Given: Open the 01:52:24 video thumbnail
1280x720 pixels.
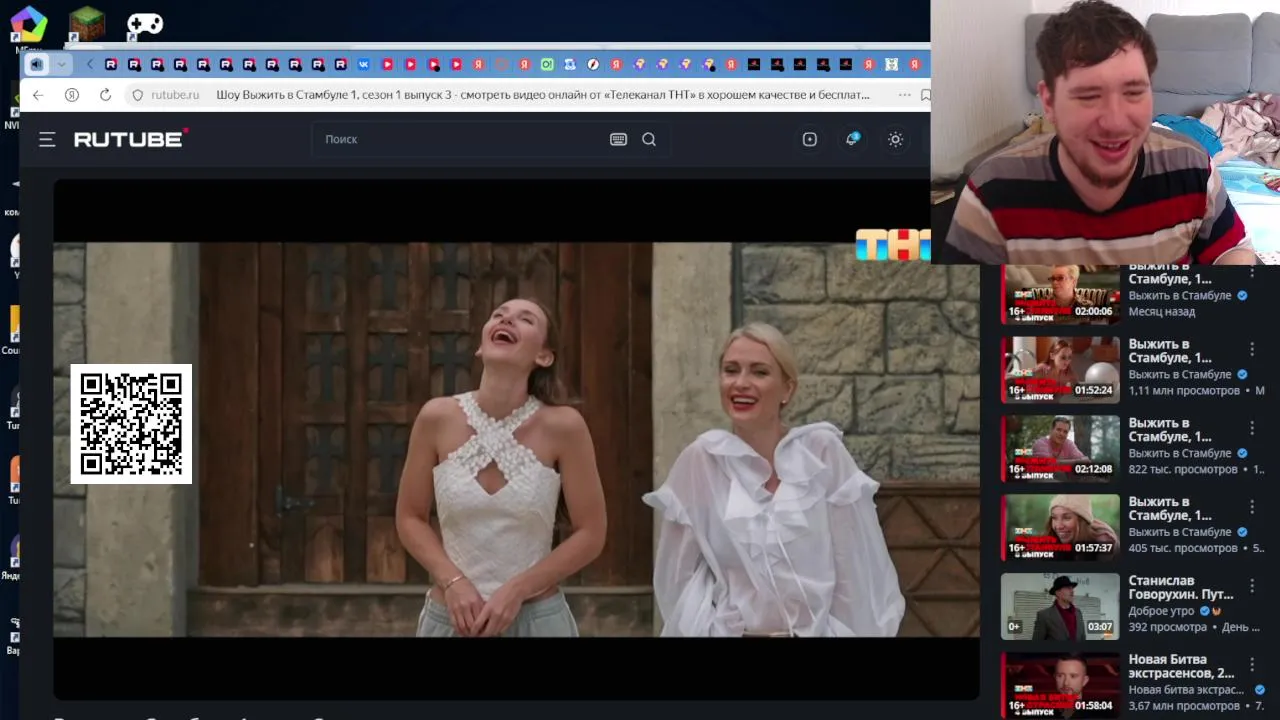Looking at the screenshot, I should pos(1060,370).
